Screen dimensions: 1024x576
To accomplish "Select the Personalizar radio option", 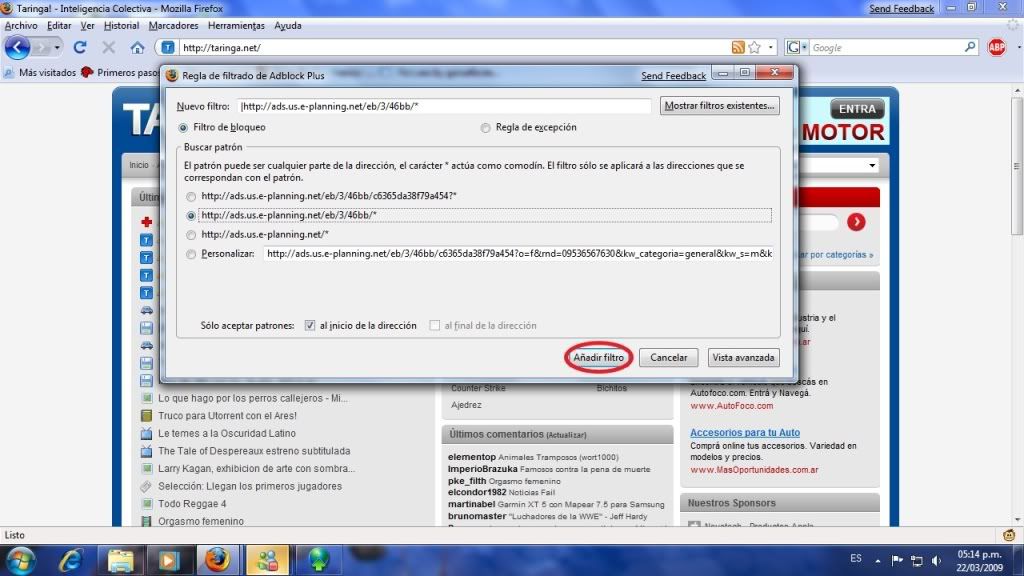I will click(191, 254).
